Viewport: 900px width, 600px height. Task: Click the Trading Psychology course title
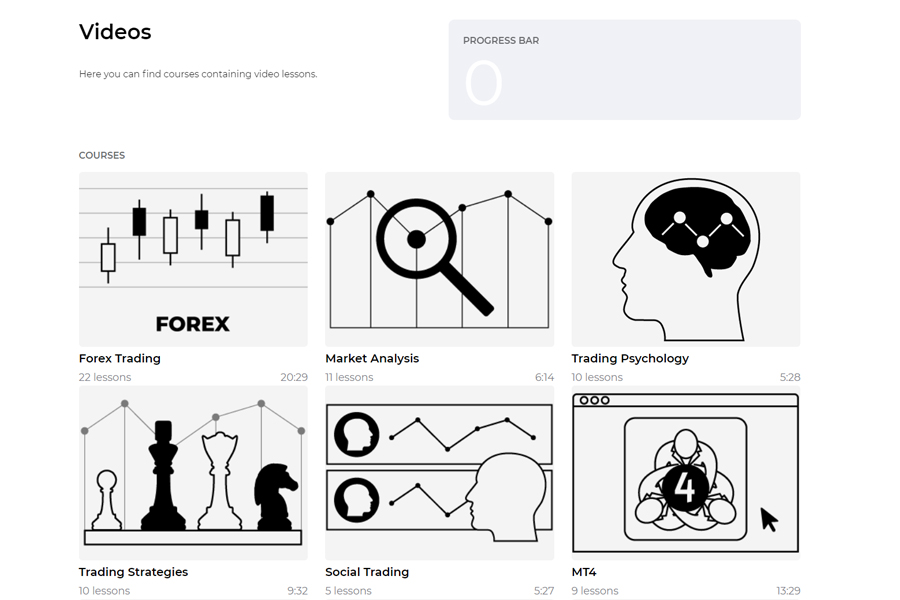[630, 358]
